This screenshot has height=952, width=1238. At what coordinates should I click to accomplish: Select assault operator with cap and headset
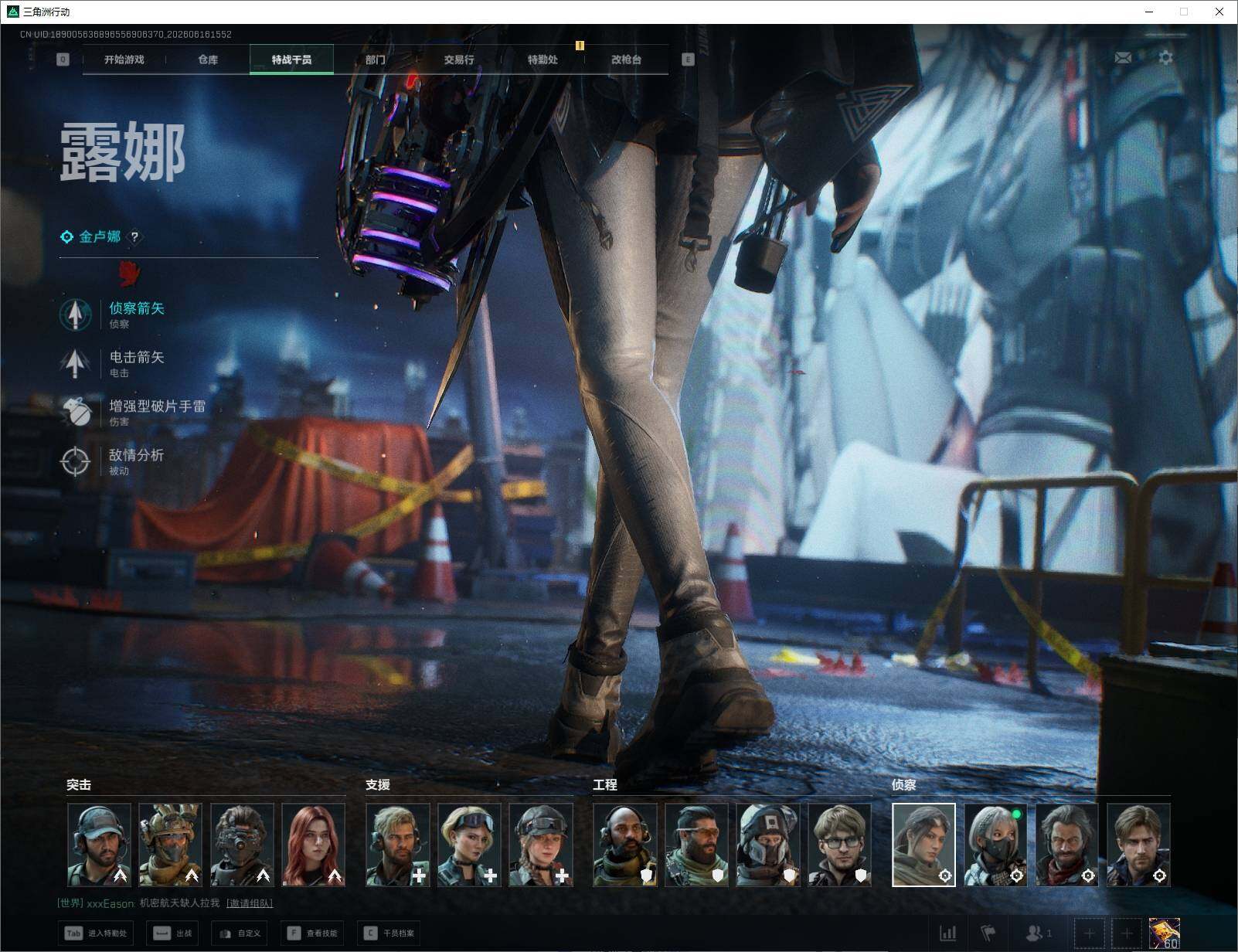click(99, 845)
